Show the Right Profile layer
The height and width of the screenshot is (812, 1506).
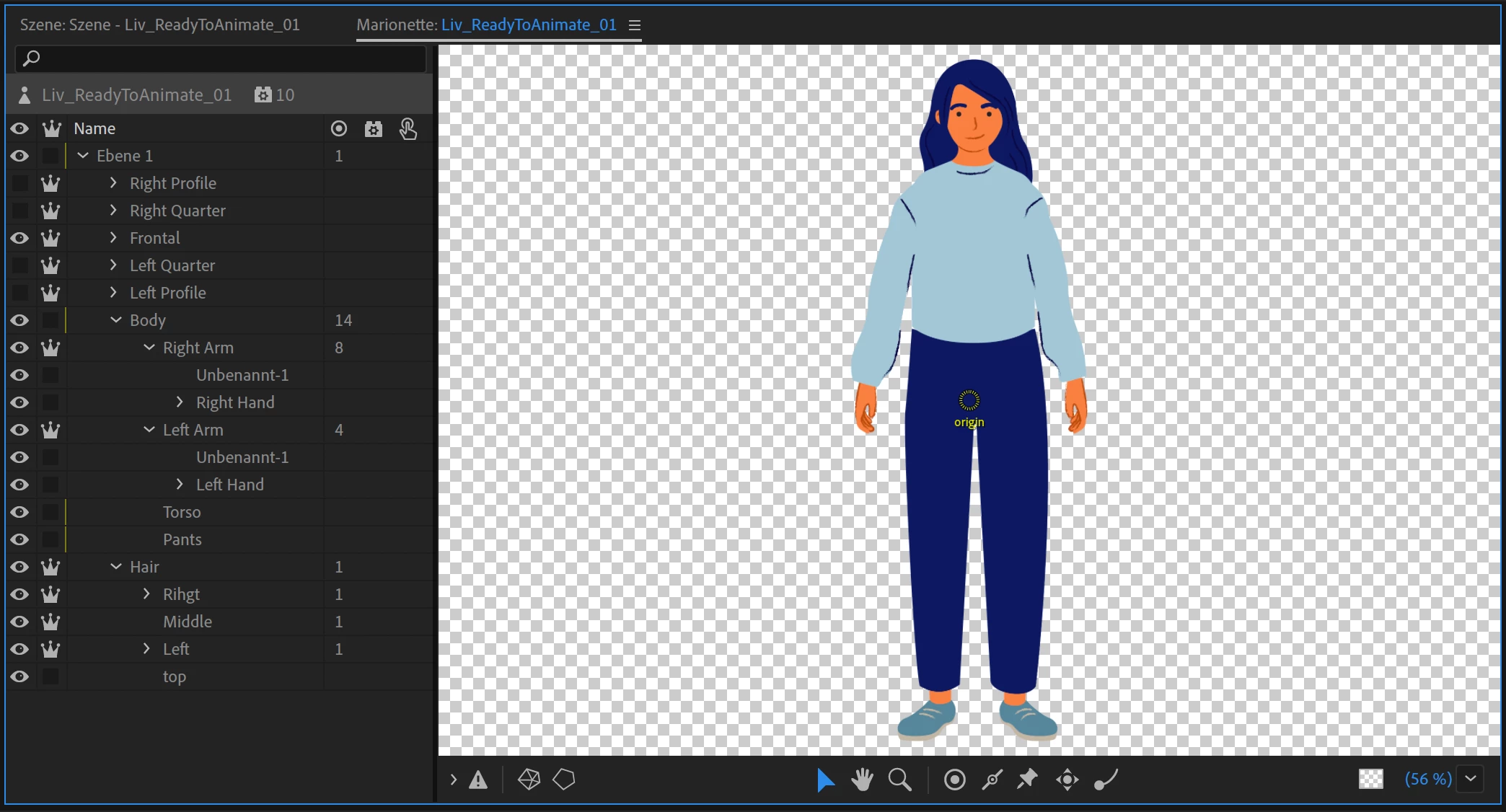coord(19,183)
